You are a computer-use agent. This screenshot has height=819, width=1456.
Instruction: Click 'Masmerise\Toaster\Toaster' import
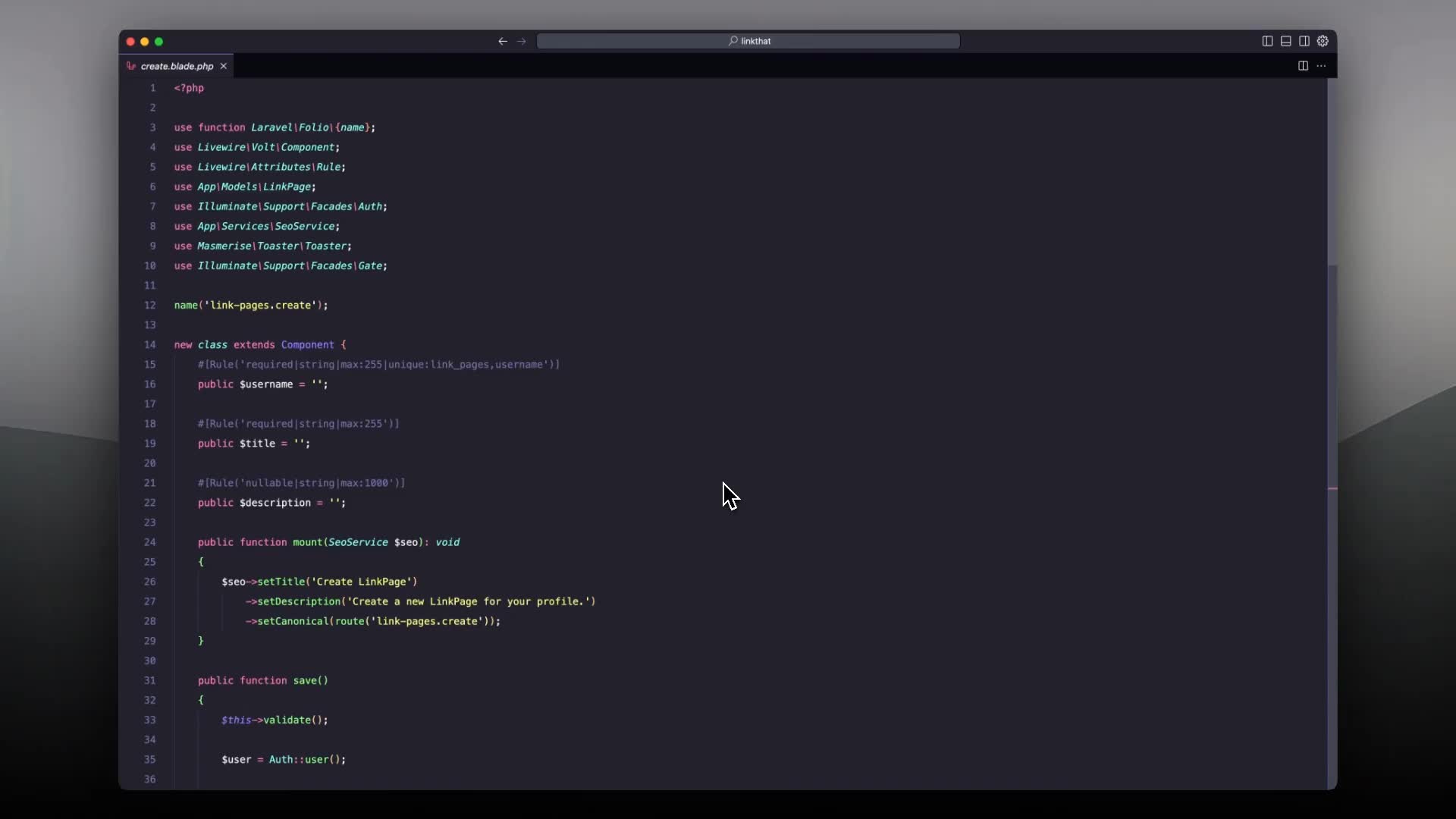click(x=272, y=246)
